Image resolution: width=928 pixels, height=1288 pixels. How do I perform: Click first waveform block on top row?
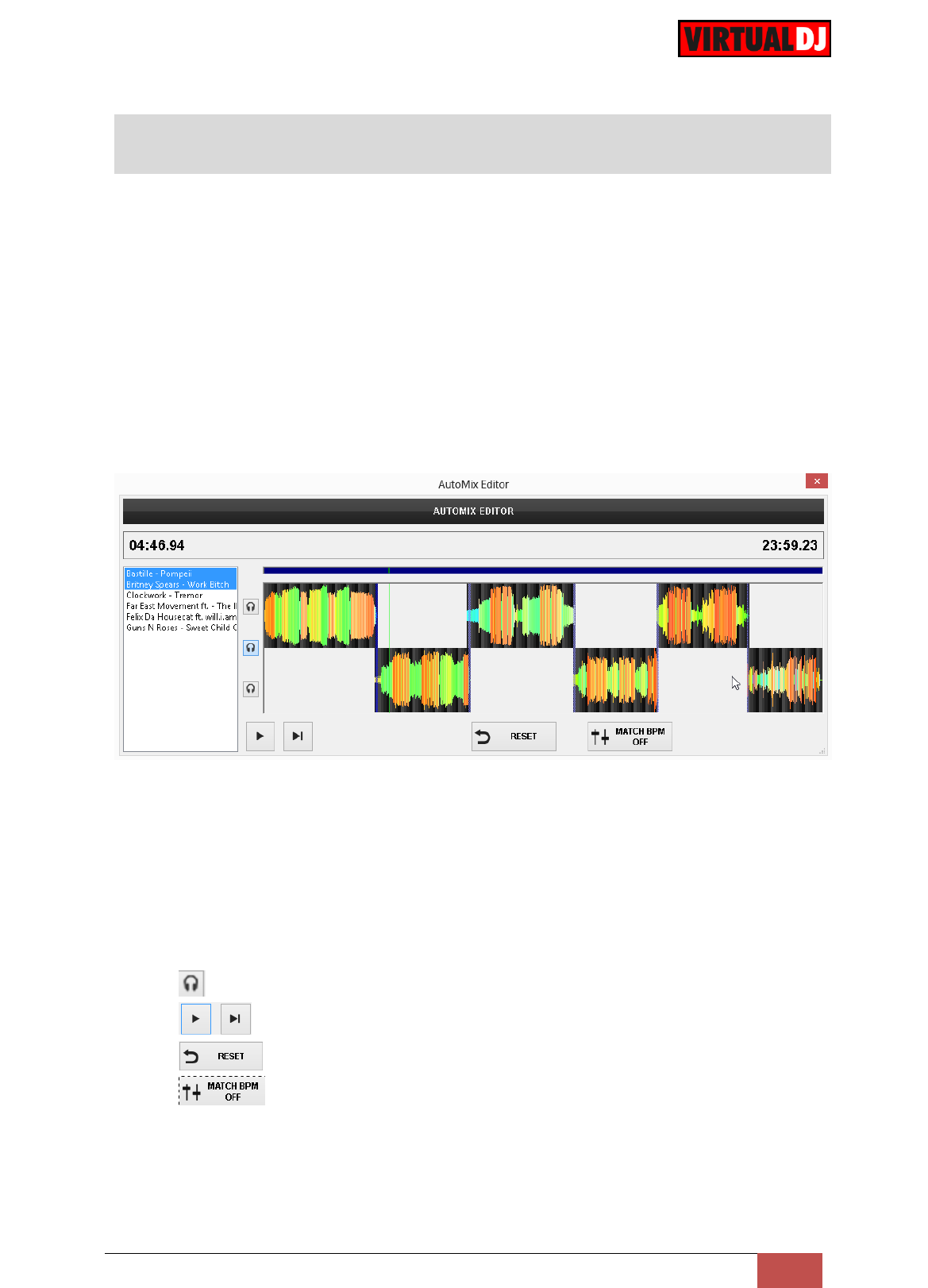(320, 615)
